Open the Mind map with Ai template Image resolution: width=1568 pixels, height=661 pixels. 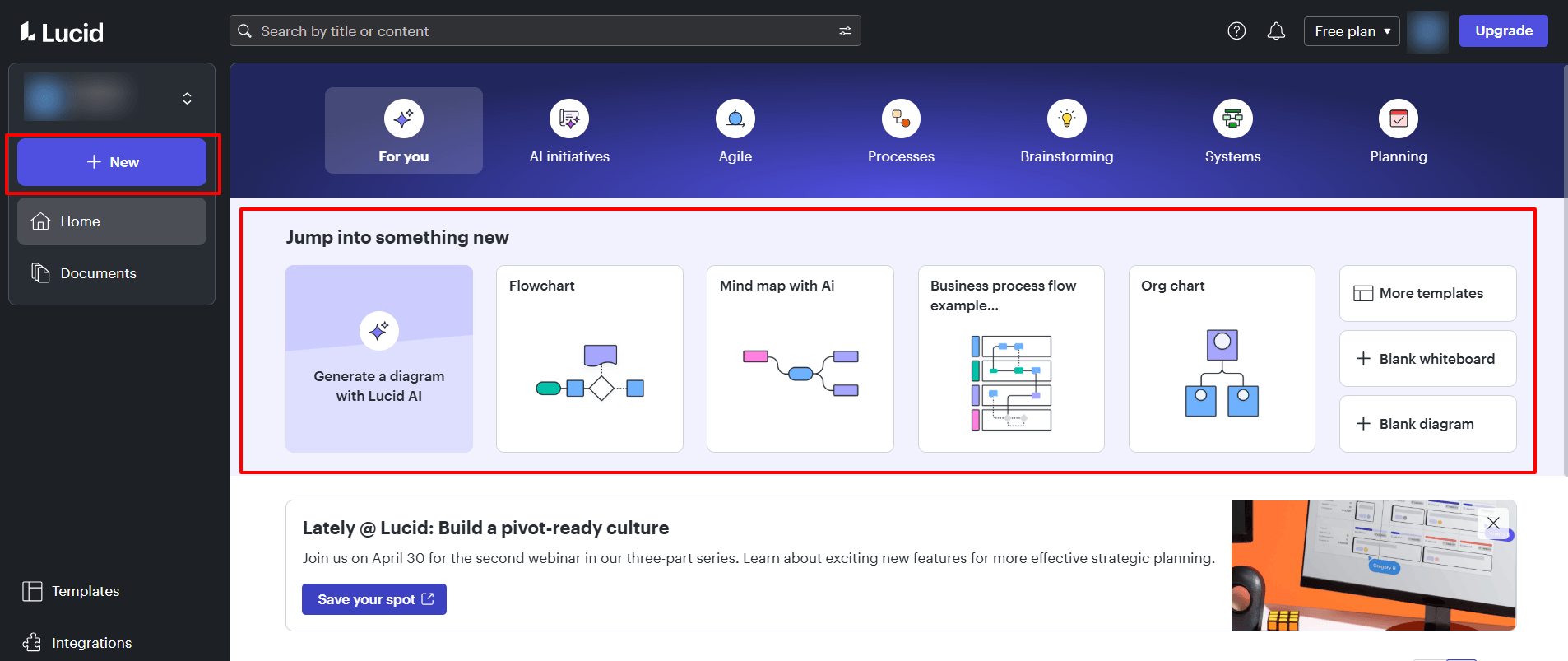pos(800,359)
